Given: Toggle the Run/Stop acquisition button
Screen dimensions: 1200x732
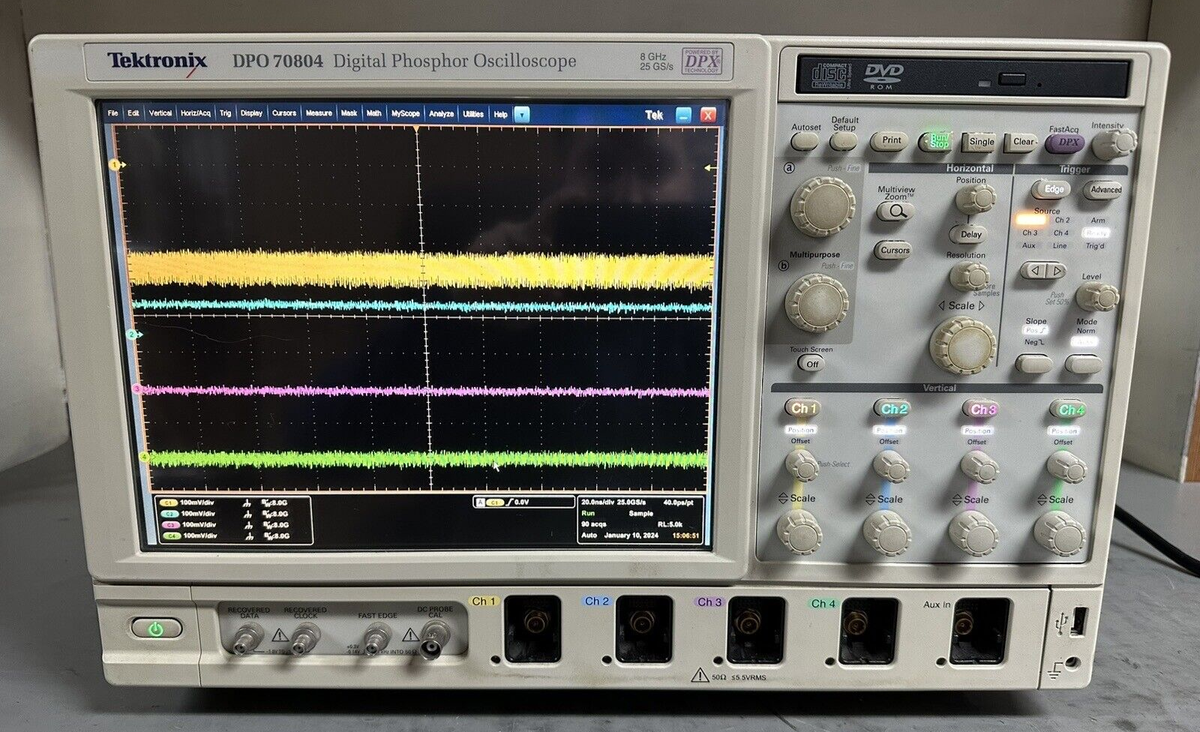Looking at the screenshot, I should (x=936, y=142).
